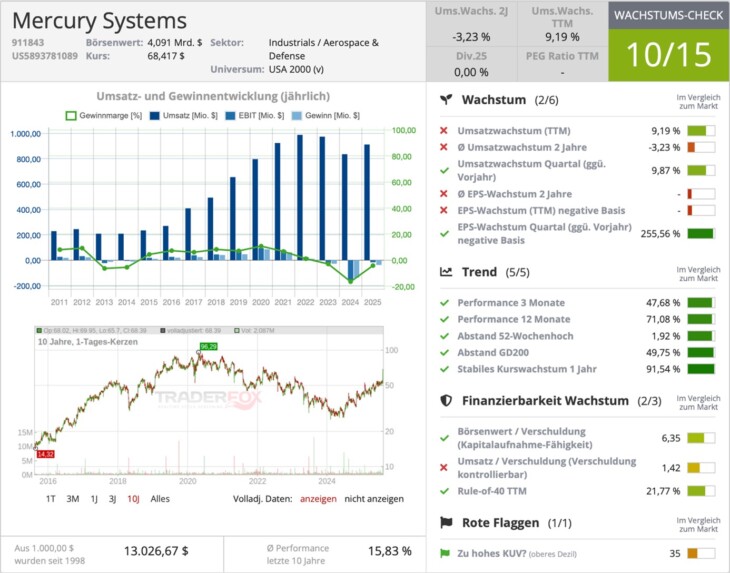Image resolution: width=730 pixels, height=573 pixels.
Task: Select the 1J chart timeframe
Action: [x=94, y=499]
